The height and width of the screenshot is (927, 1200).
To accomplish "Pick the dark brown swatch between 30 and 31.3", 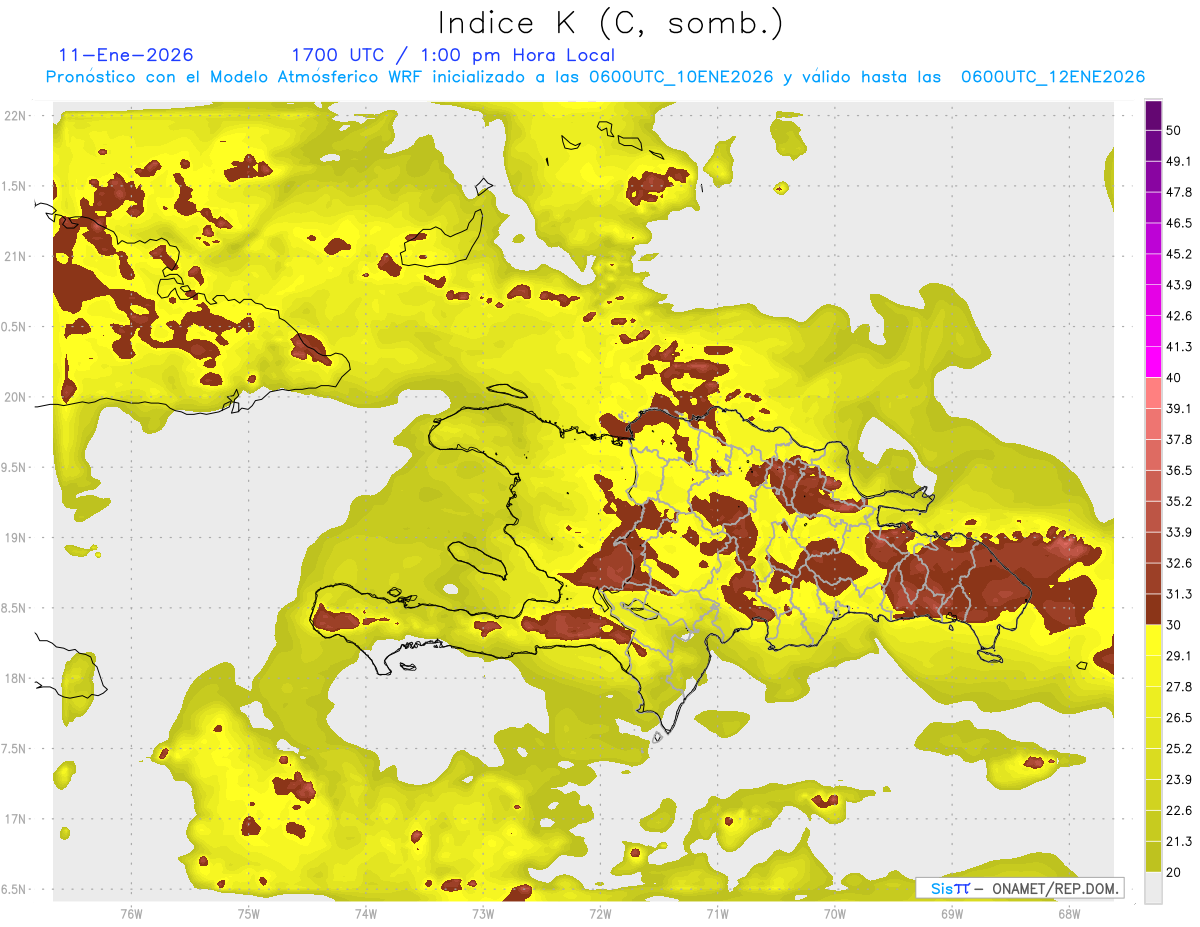I will coord(1153,609).
